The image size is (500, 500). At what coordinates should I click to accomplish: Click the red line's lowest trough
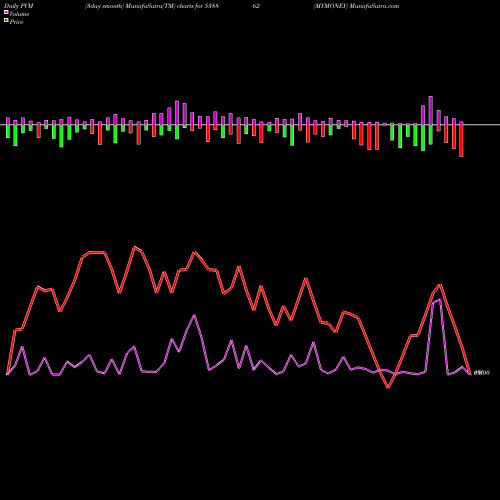388,387
